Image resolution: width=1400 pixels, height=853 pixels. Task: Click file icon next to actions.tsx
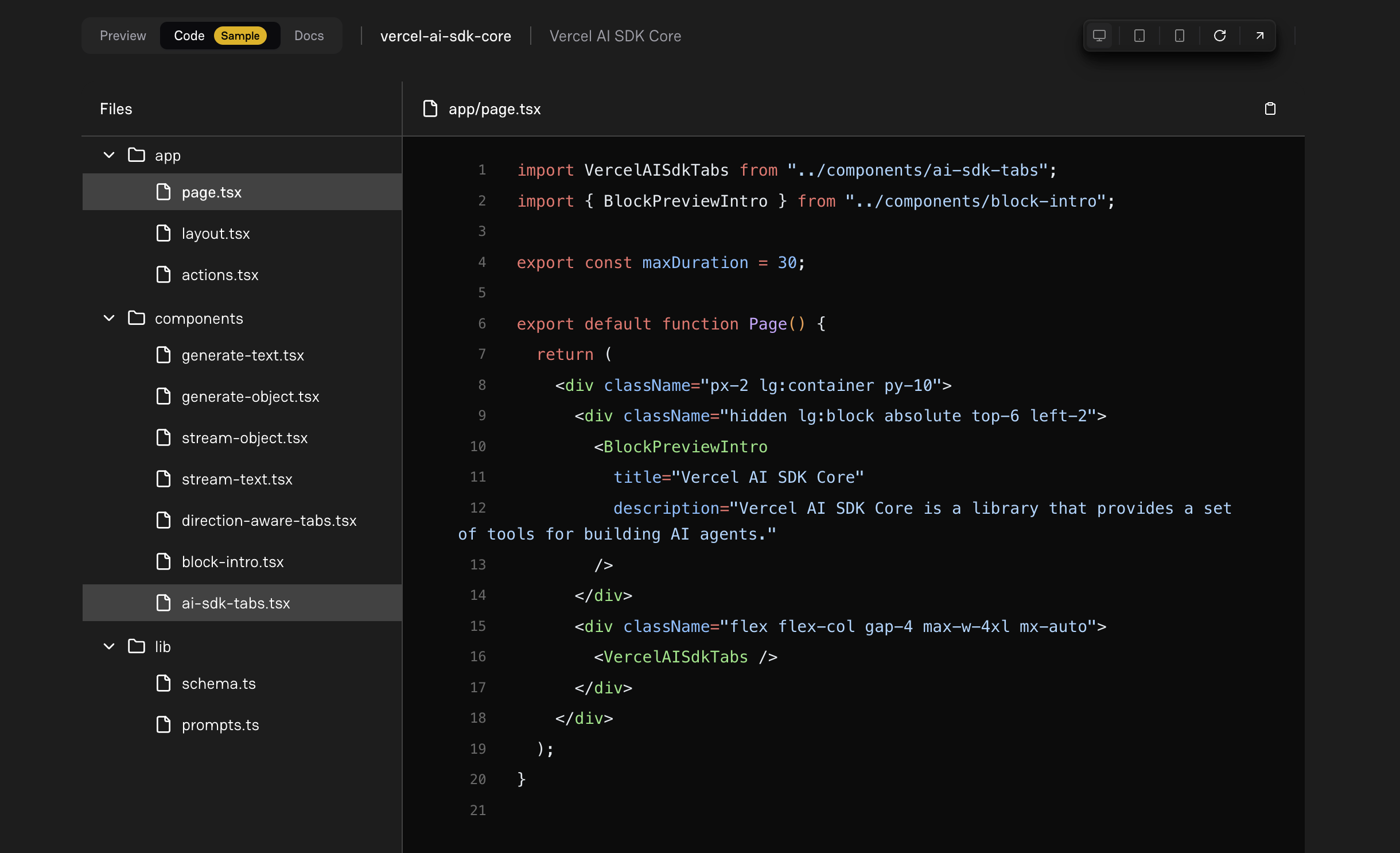[x=164, y=274]
